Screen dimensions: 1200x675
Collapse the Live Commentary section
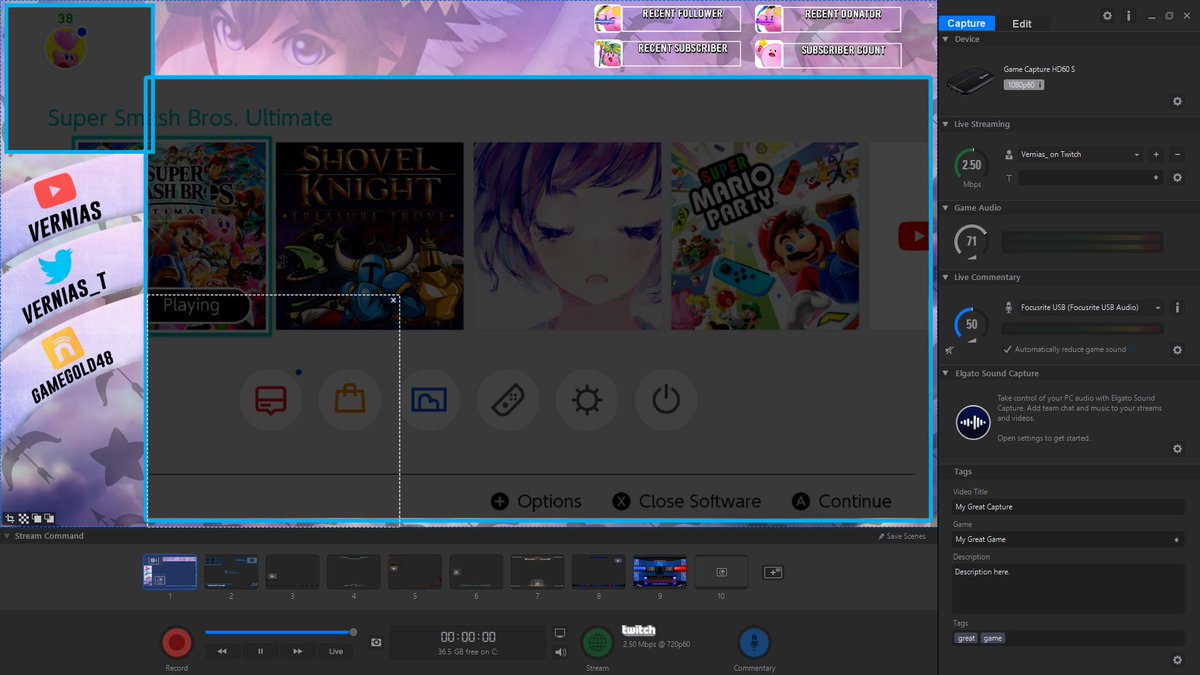click(947, 277)
